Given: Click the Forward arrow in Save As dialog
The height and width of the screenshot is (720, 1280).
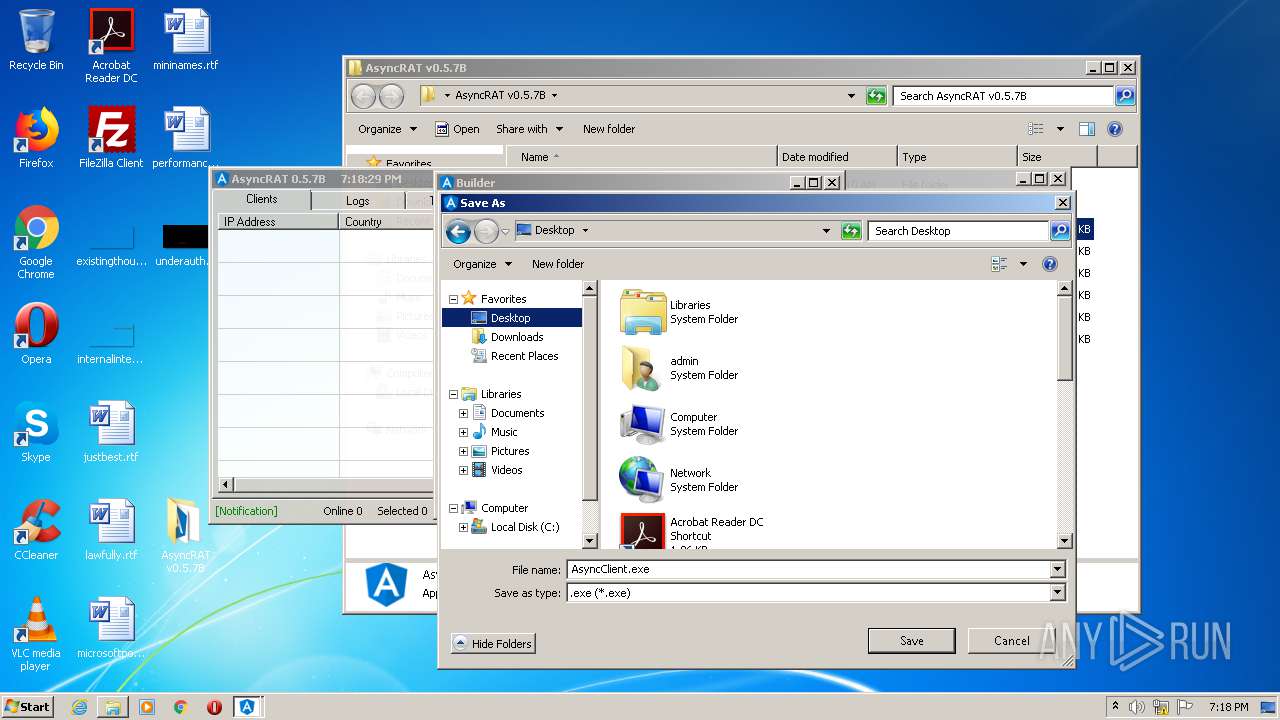Looking at the screenshot, I should tap(485, 231).
